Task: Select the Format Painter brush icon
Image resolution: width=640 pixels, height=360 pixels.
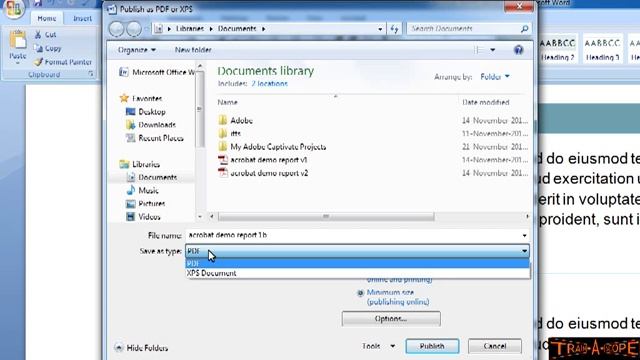Action: [38, 62]
